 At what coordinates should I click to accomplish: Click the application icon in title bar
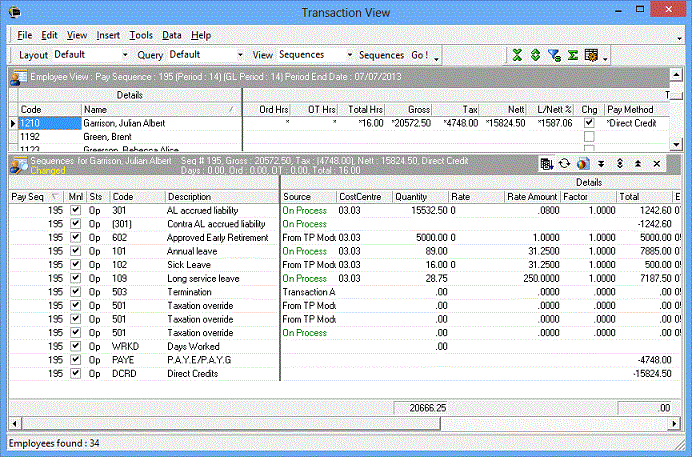(15, 11)
